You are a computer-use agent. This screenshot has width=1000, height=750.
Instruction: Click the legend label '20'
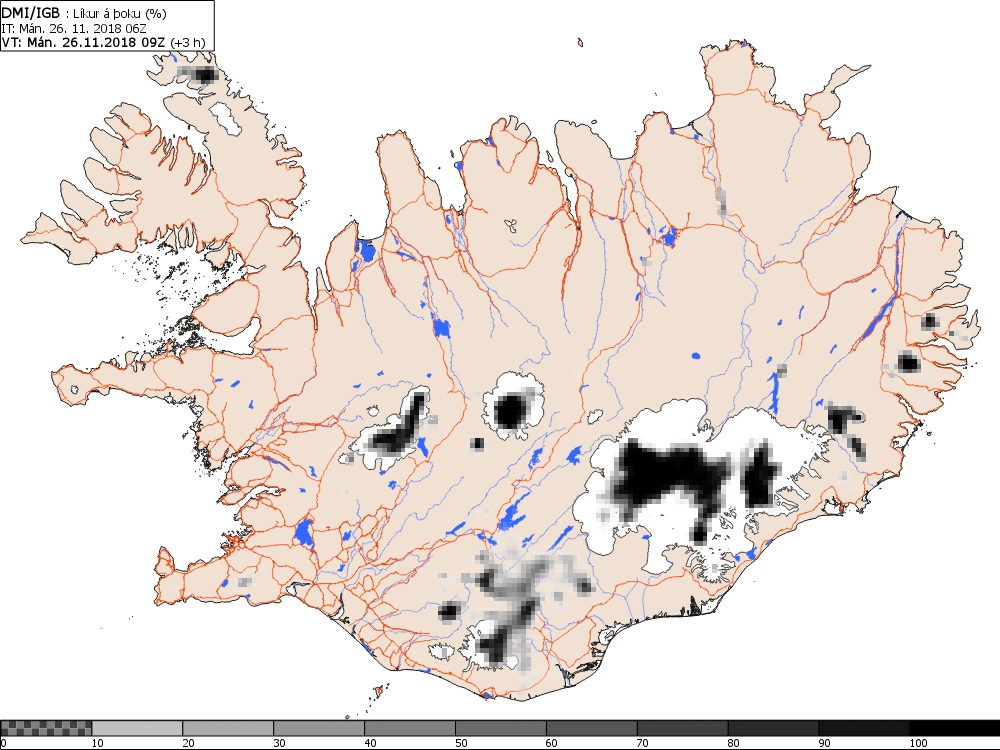coord(188,743)
